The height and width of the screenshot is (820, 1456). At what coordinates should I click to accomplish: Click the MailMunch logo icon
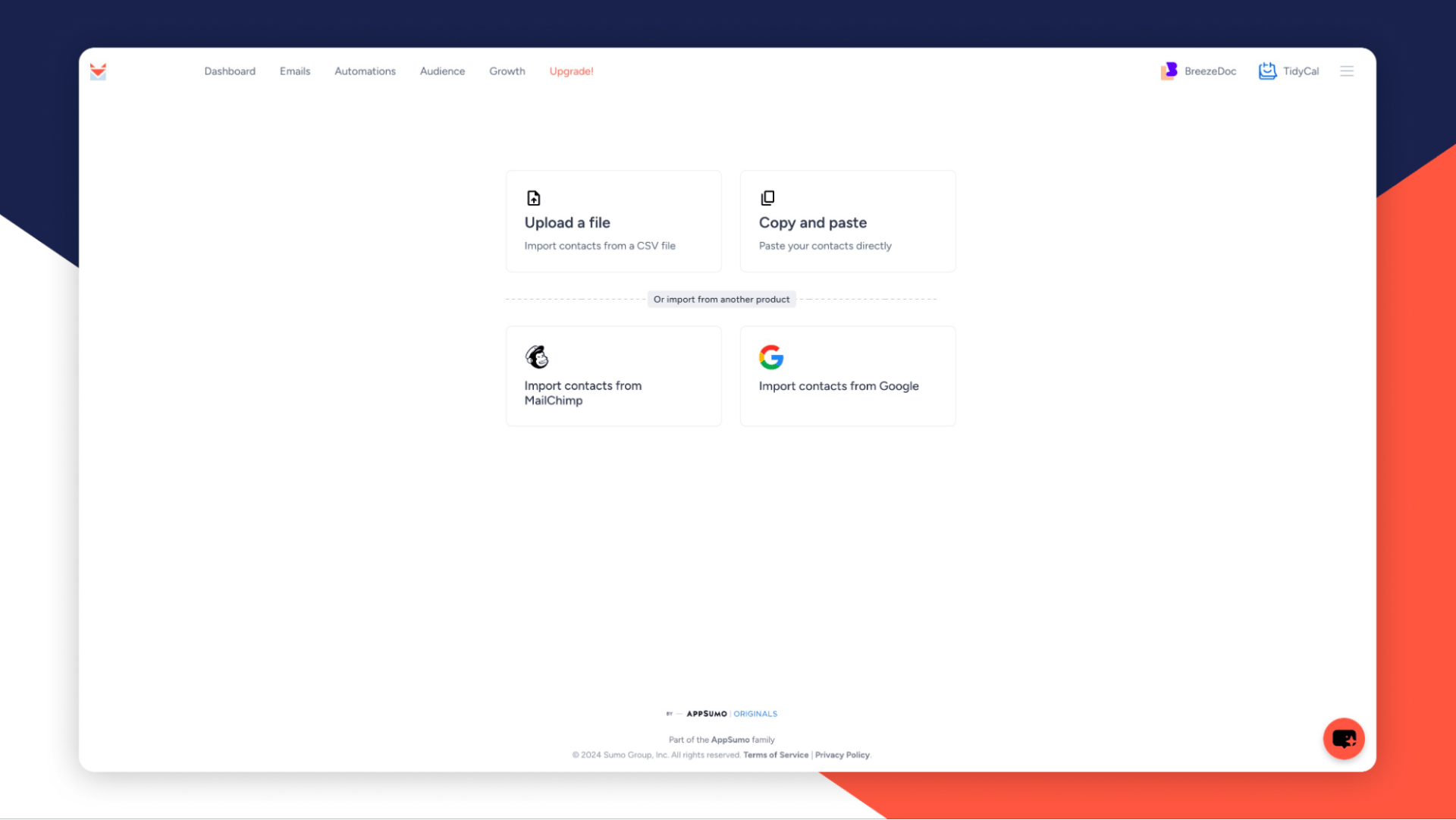[x=98, y=71]
